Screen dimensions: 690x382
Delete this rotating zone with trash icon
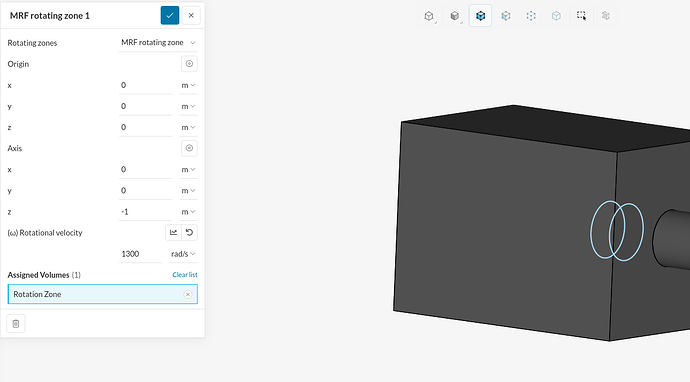tap(16, 323)
